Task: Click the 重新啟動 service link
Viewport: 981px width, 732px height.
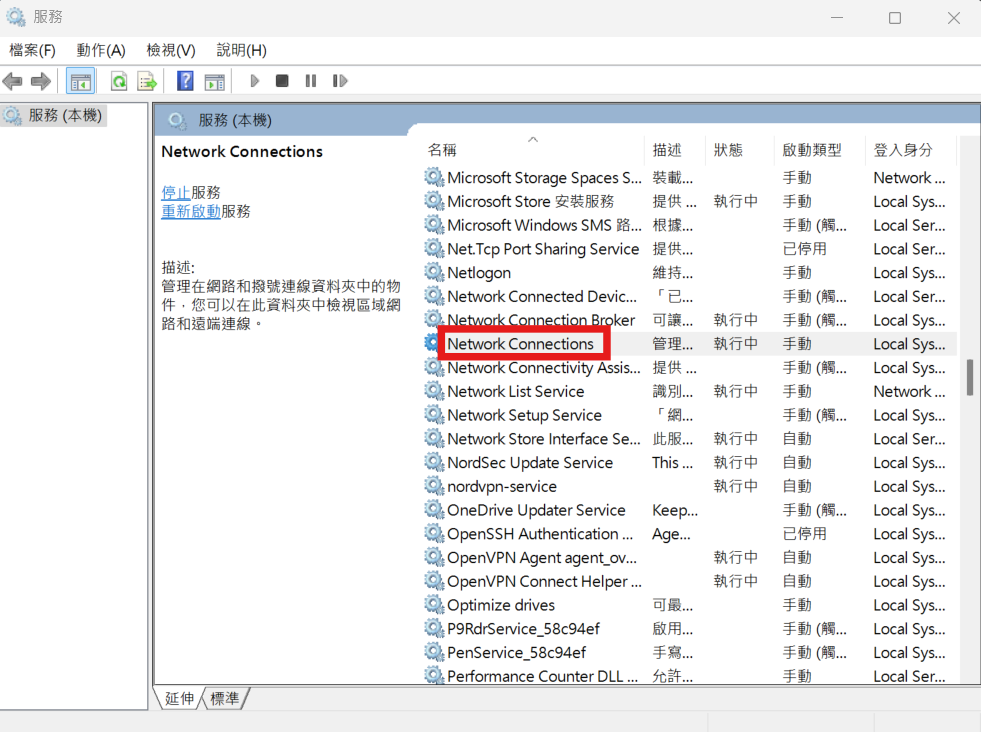Action: tap(191, 211)
